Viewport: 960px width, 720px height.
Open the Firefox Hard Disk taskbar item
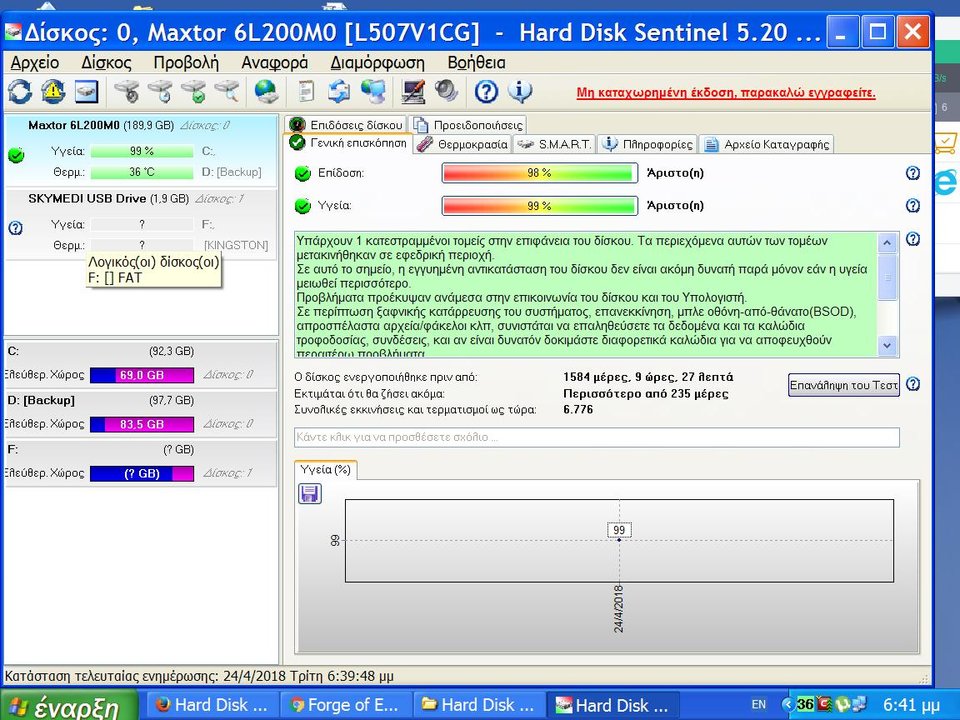[211, 705]
